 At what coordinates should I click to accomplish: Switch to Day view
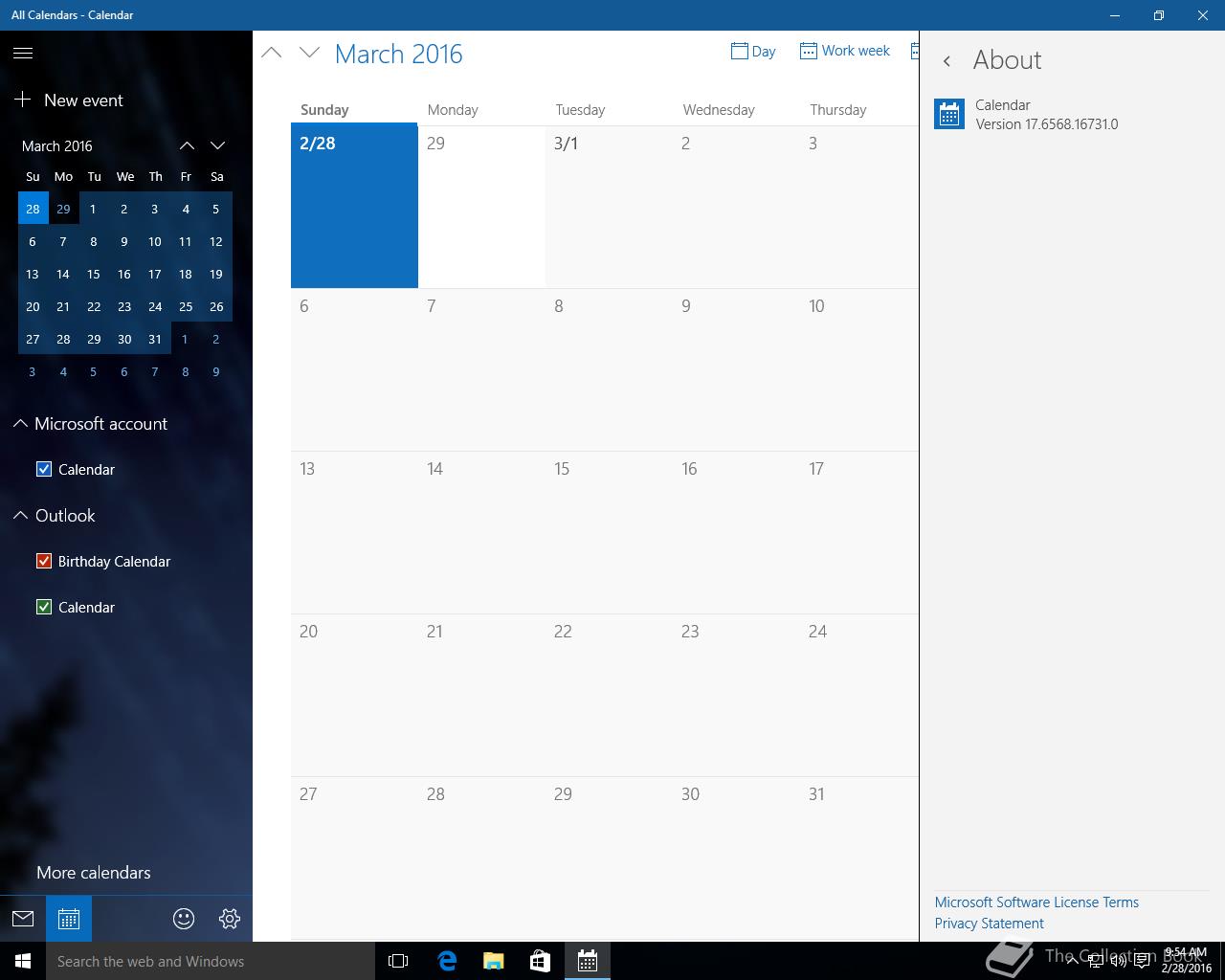(753, 51)
